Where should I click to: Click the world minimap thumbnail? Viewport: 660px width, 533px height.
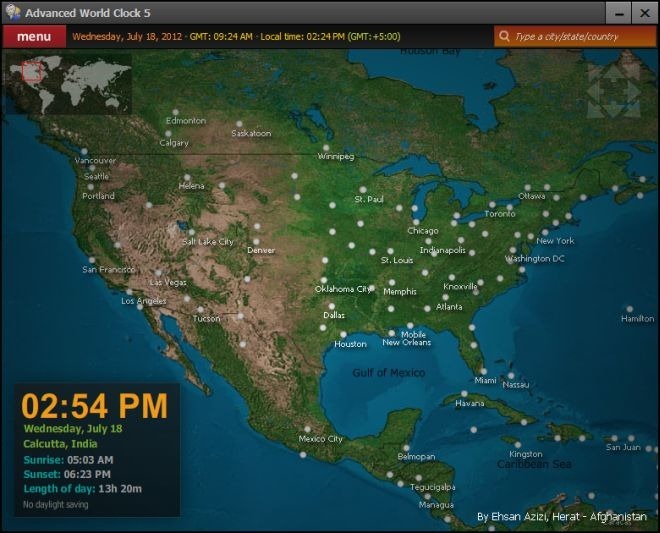(x=69, y=84)
